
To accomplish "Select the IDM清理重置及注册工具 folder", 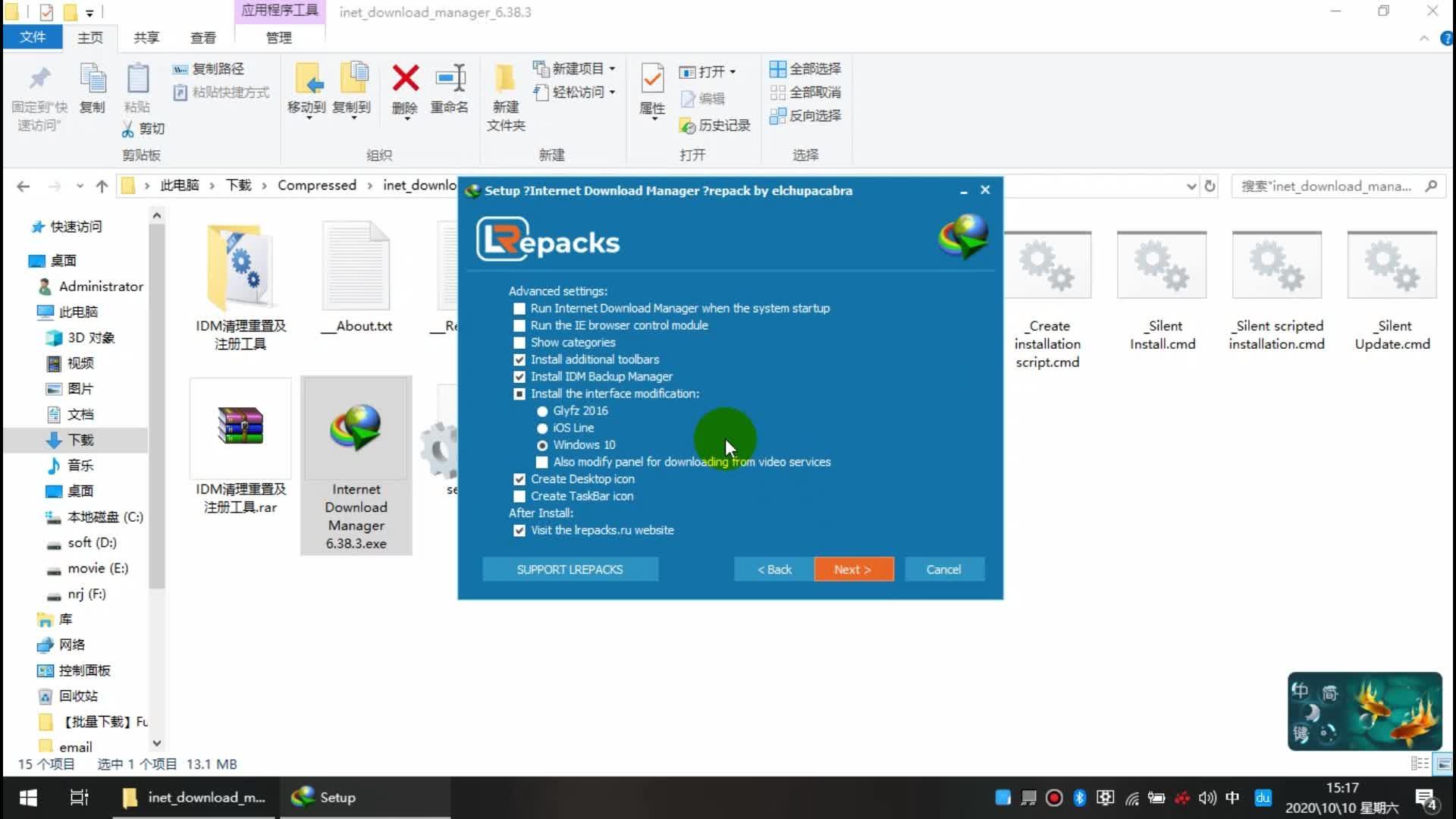I will 240,287.
